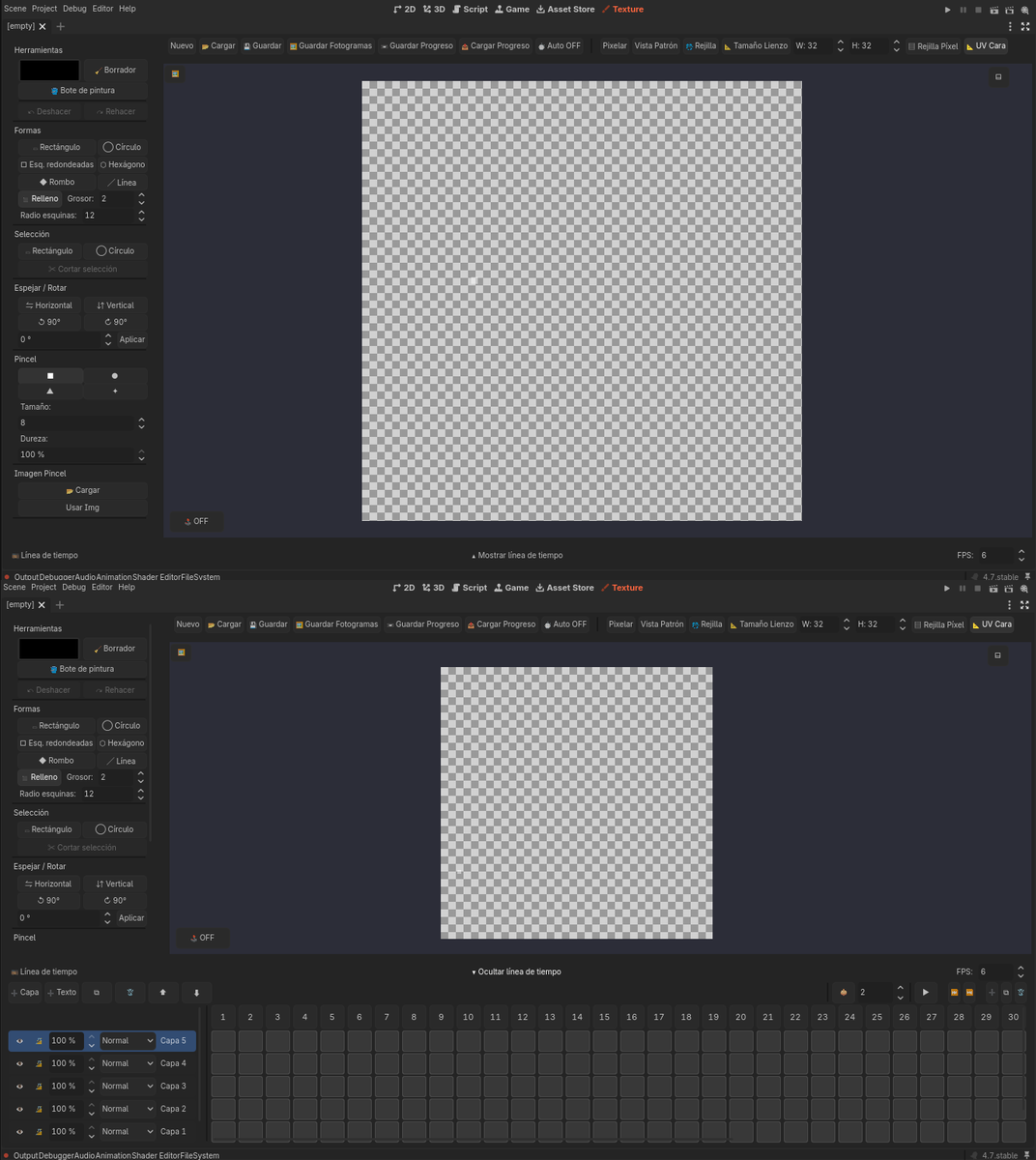The width and height of the screenshot is (1036, 1160).
Task: Open Debug menu in the bottom window
Action: (73, 587)
